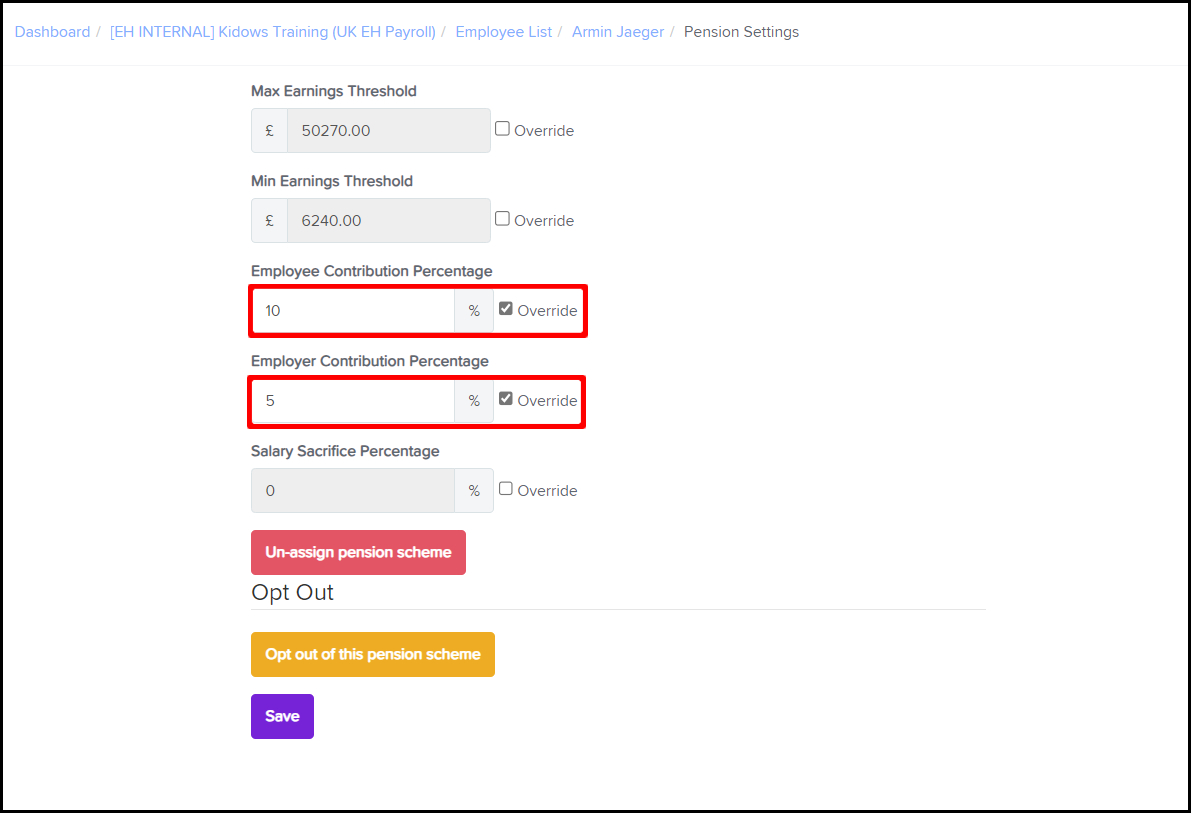The height and width of the screenshot is (813, 1191).
Task: Go to Kidows Training business breadcrumb
Action: tap(272, 32)
